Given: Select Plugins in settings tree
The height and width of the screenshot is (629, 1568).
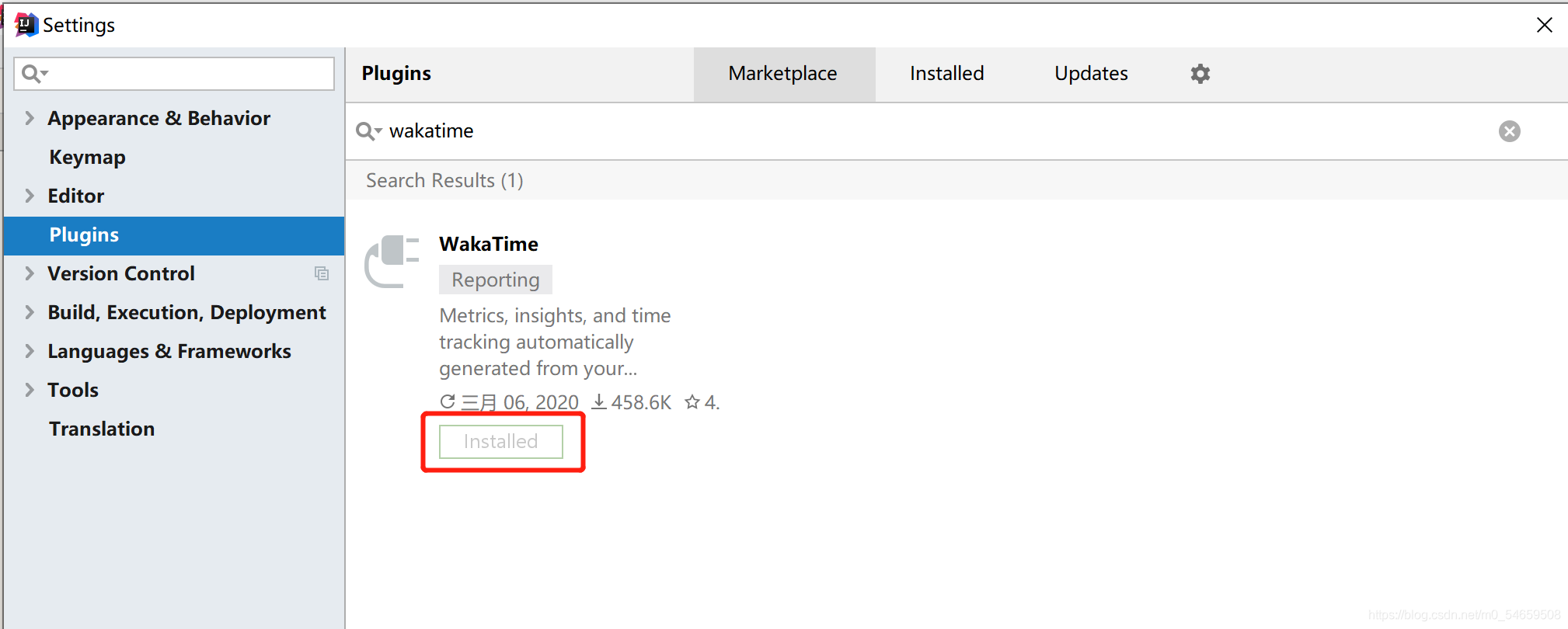Looking at the screenshot, I should click(174, 235).
